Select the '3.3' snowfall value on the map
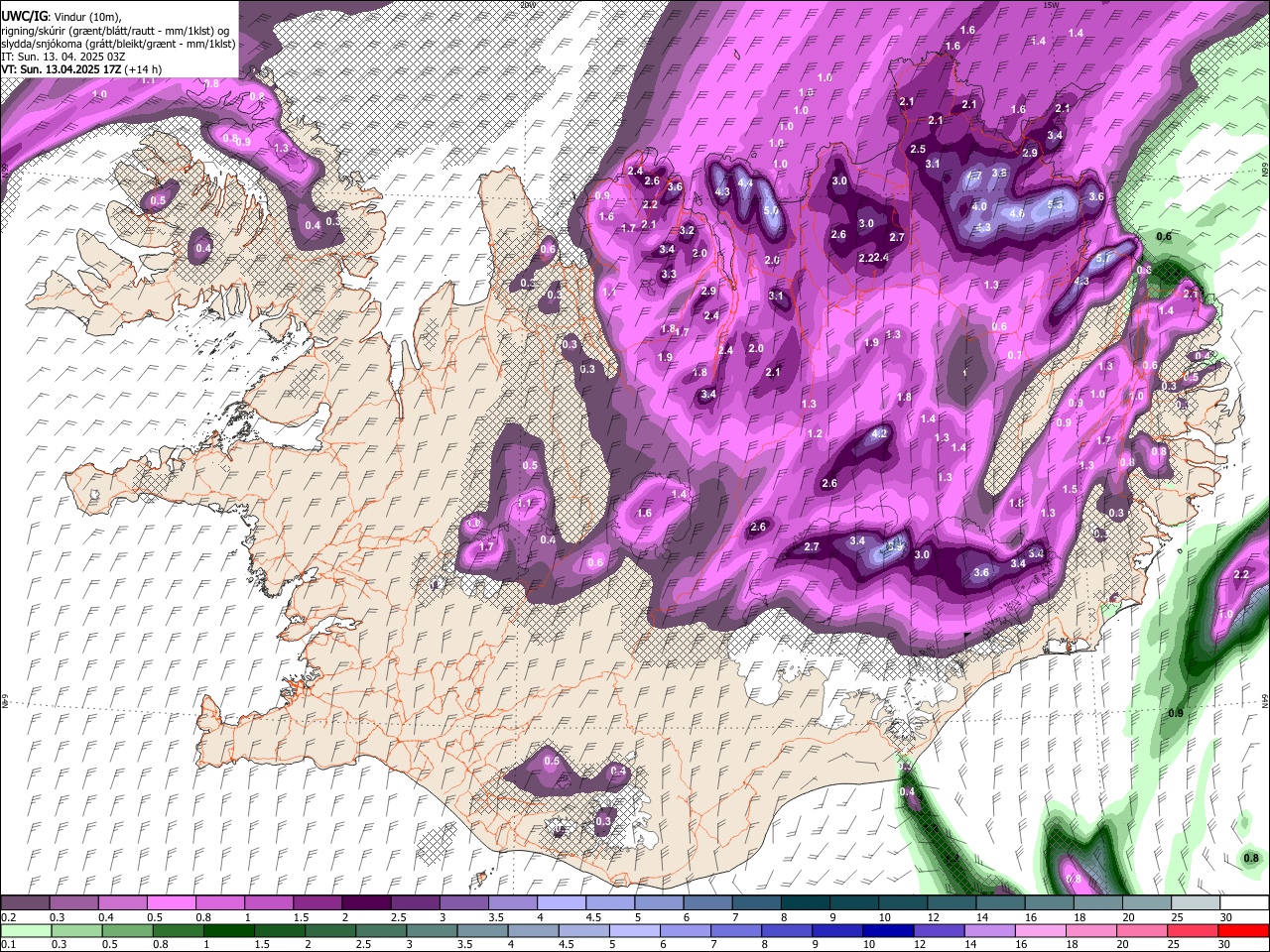1270x952 pixels. [x=669, y=275]
